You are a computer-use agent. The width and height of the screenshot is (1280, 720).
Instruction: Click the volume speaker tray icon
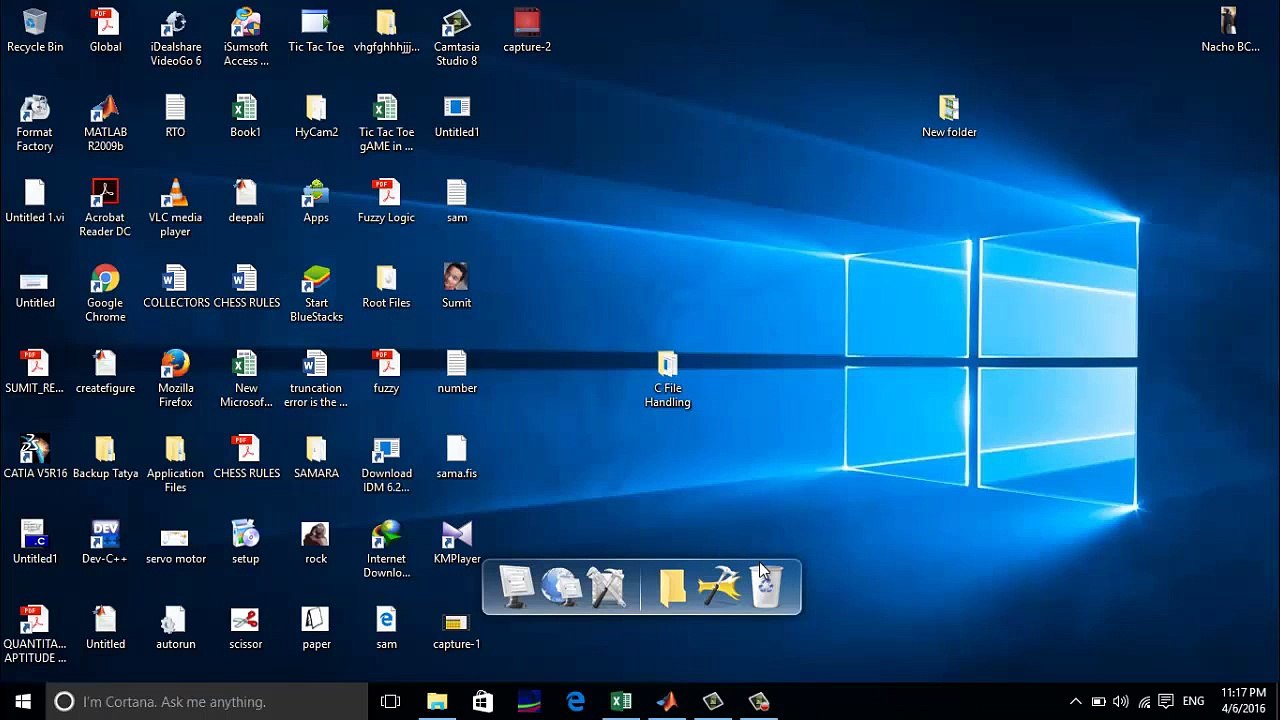(1120, 702)
